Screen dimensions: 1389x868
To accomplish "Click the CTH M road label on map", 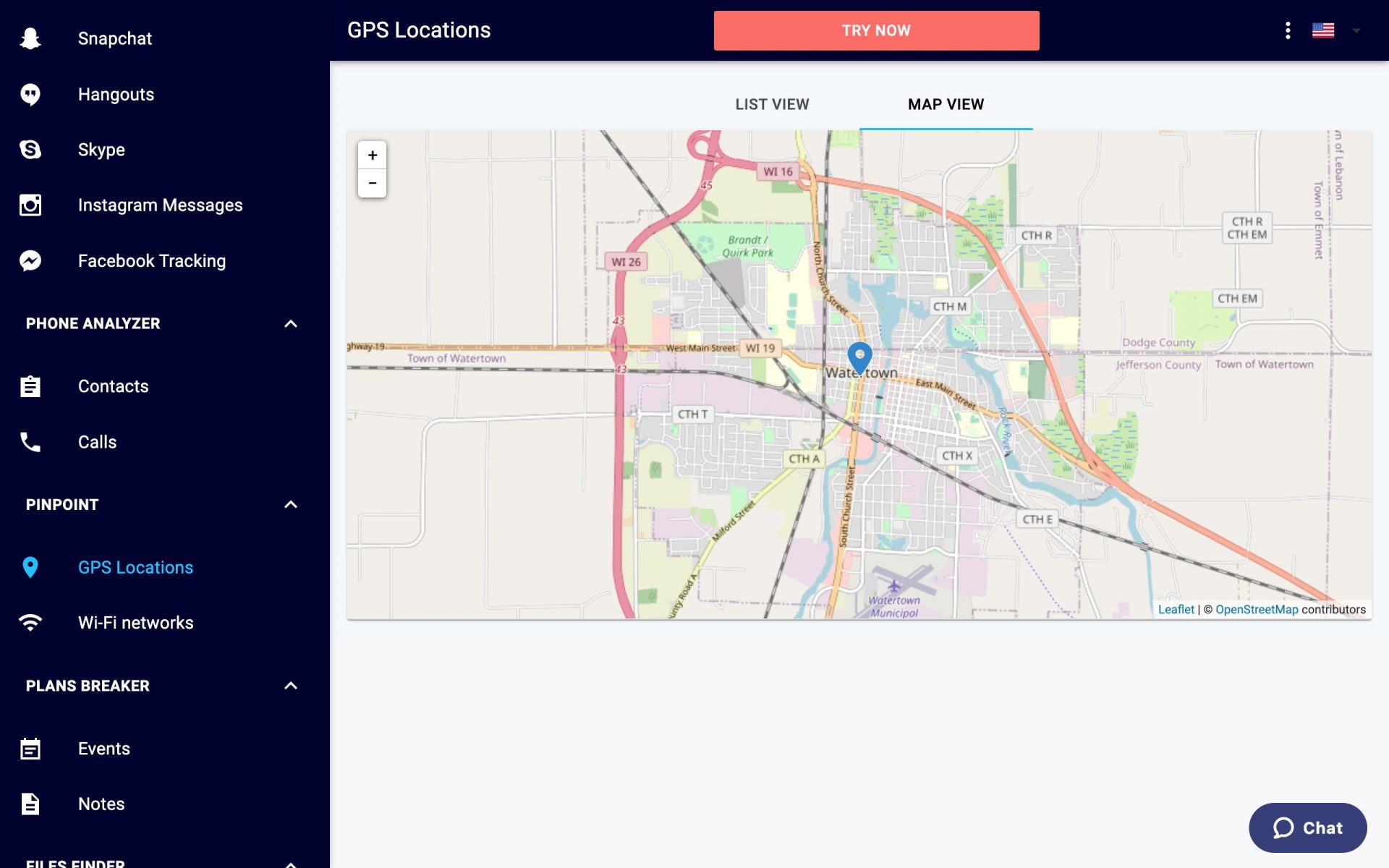I will point(949,307).
